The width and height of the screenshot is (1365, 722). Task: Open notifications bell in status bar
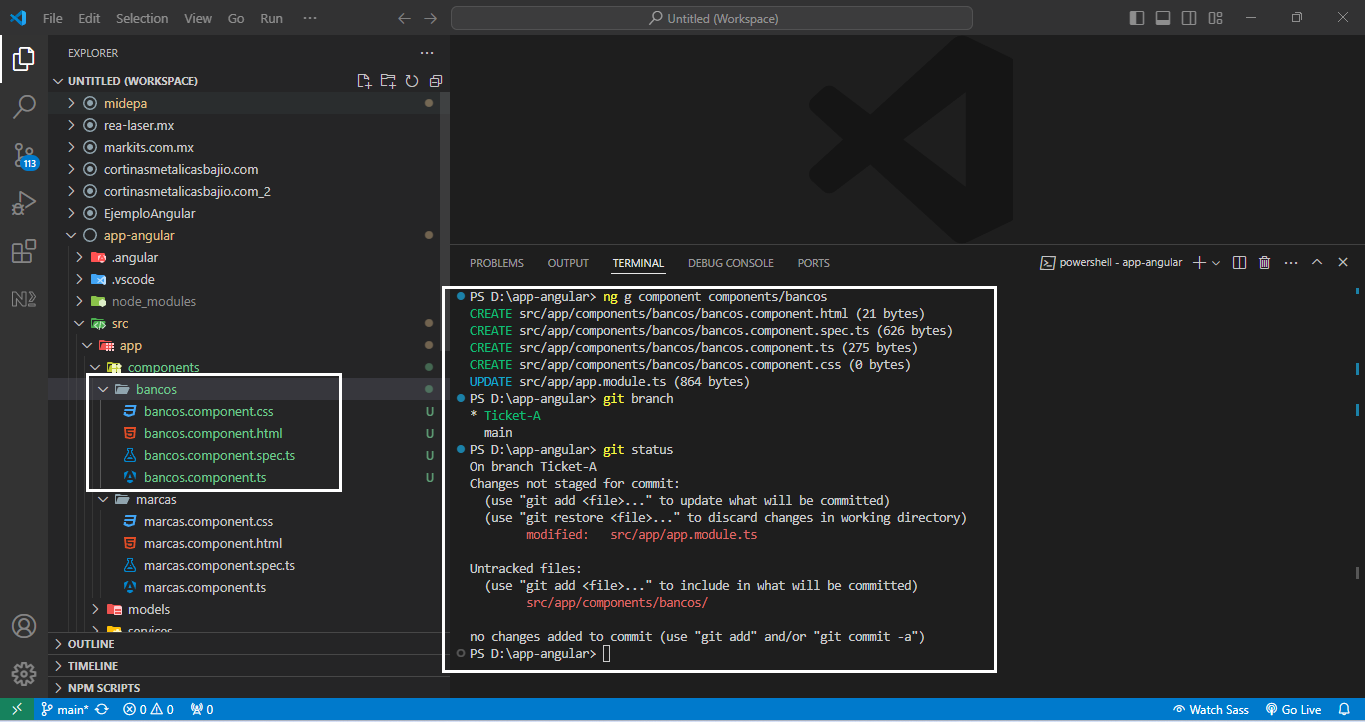1344,710
